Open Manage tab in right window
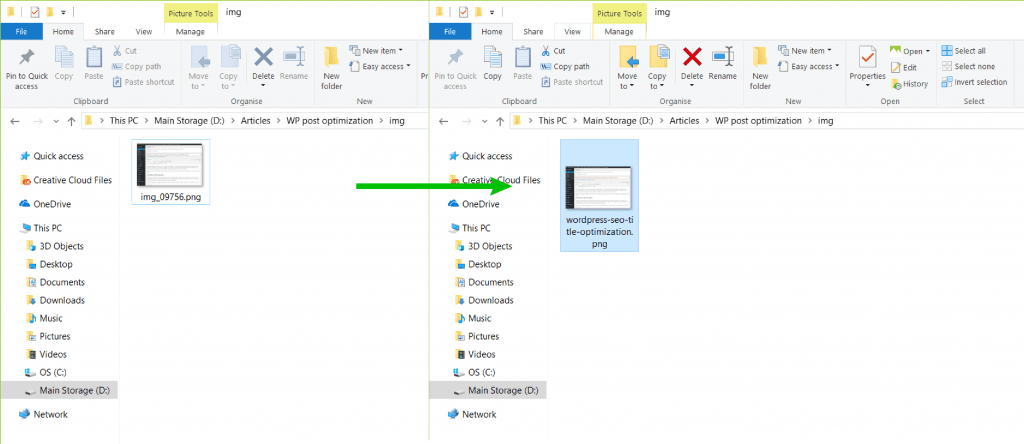1024x444 pixels. coord(618,31)
